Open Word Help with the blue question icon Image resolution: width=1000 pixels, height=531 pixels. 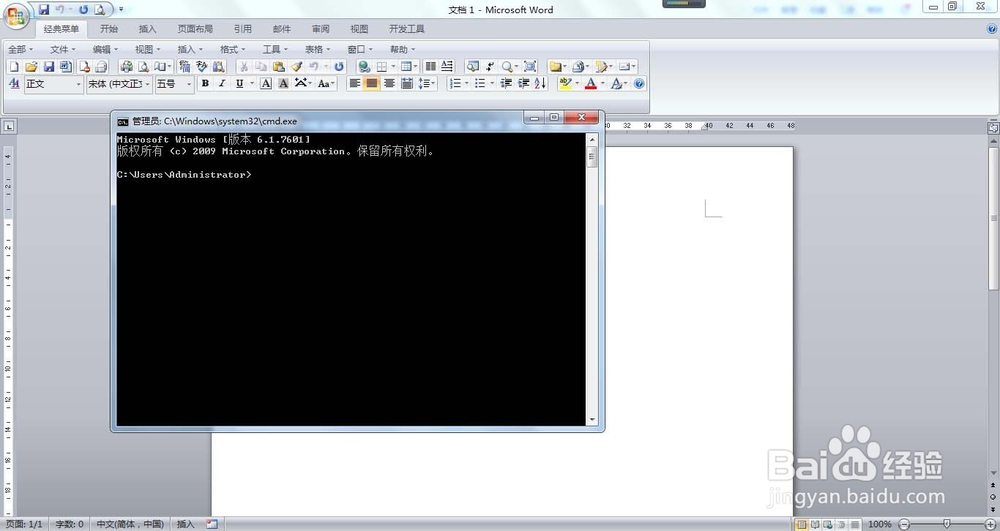coord(639,84)
